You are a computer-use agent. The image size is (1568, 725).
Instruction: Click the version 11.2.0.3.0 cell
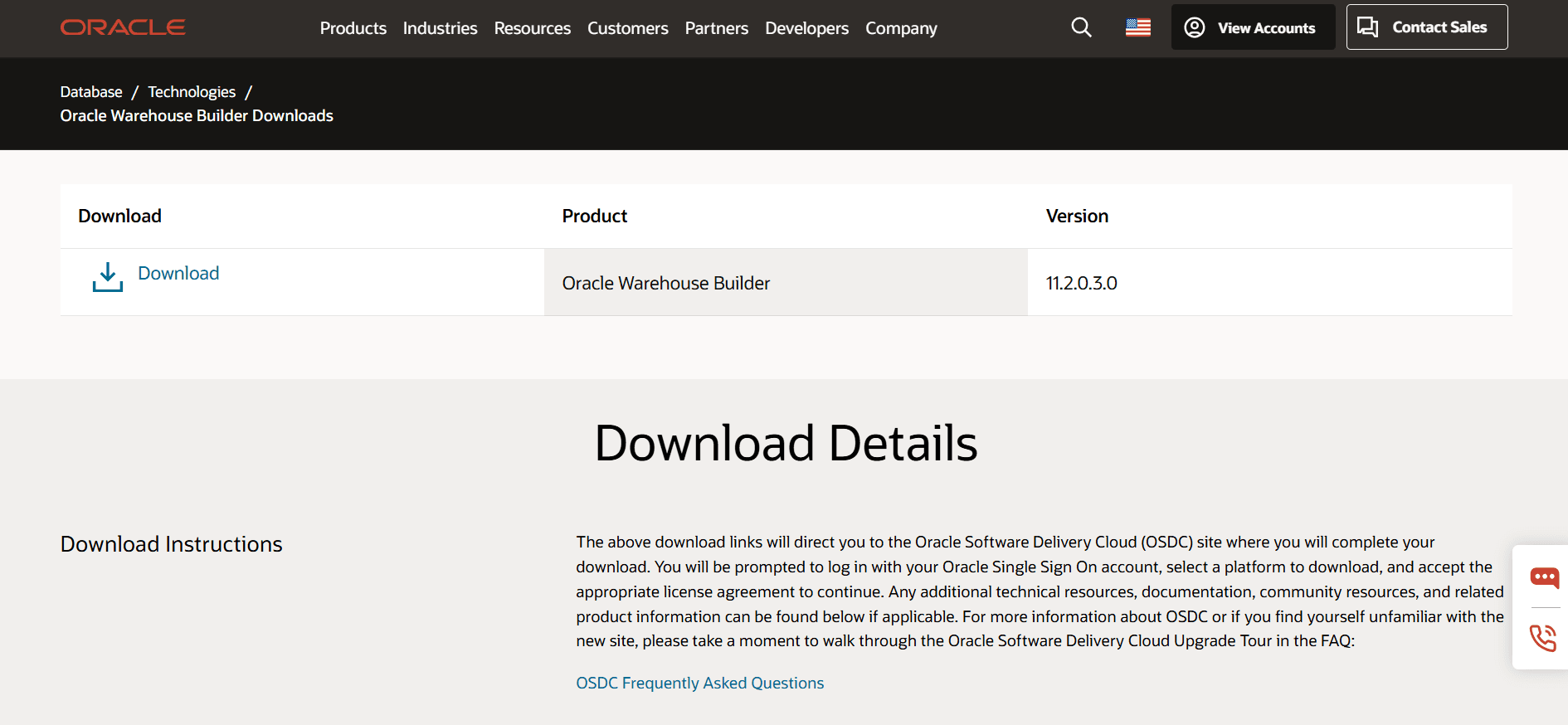click(x=1269, y=282)
